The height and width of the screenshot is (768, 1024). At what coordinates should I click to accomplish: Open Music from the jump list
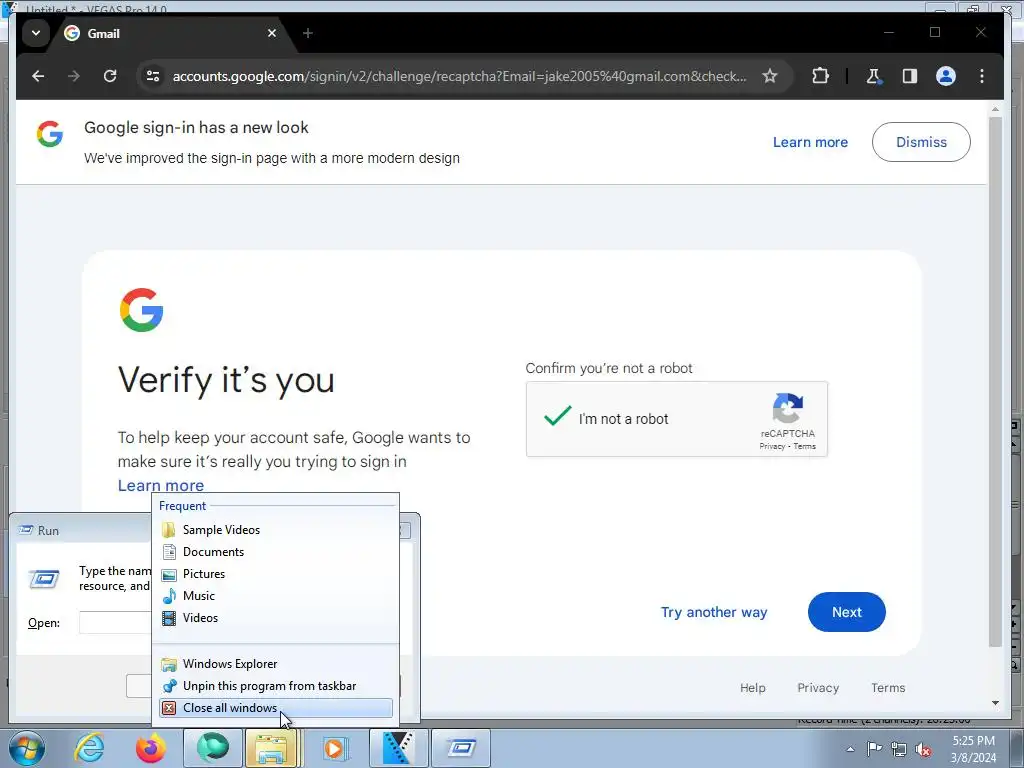pos(276,596)
